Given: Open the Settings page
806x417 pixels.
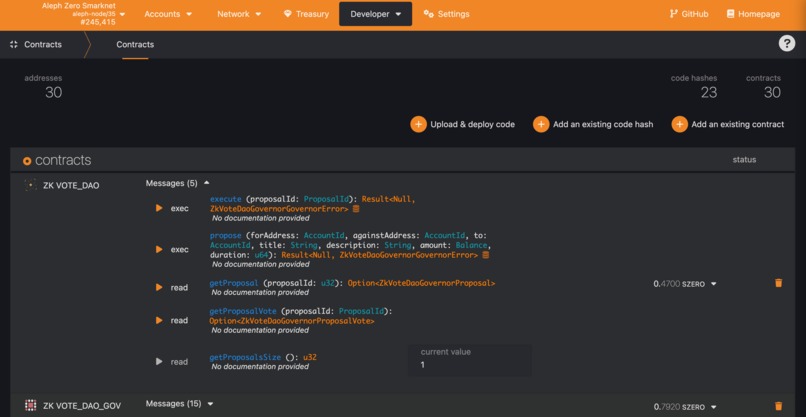Looking at the screenshot, I should click(447, 14).
